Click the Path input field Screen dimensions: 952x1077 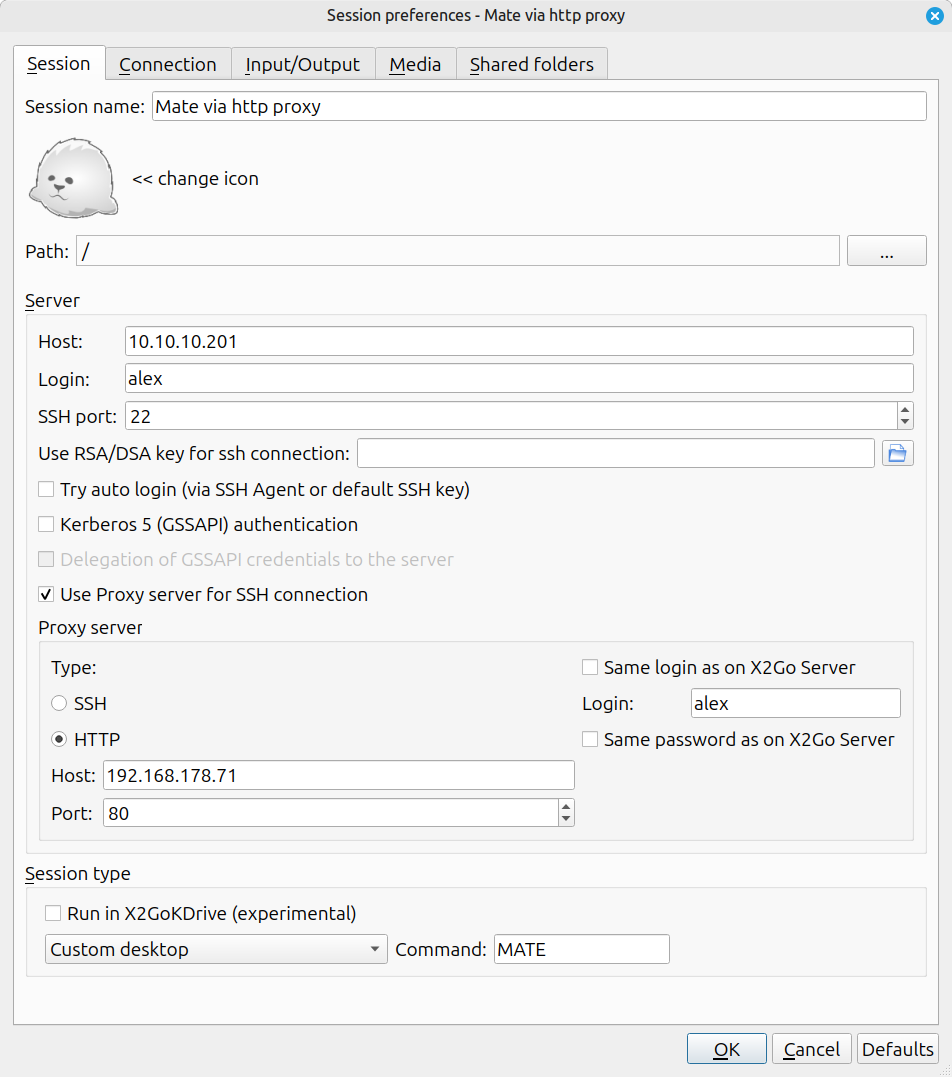[458, 251]
